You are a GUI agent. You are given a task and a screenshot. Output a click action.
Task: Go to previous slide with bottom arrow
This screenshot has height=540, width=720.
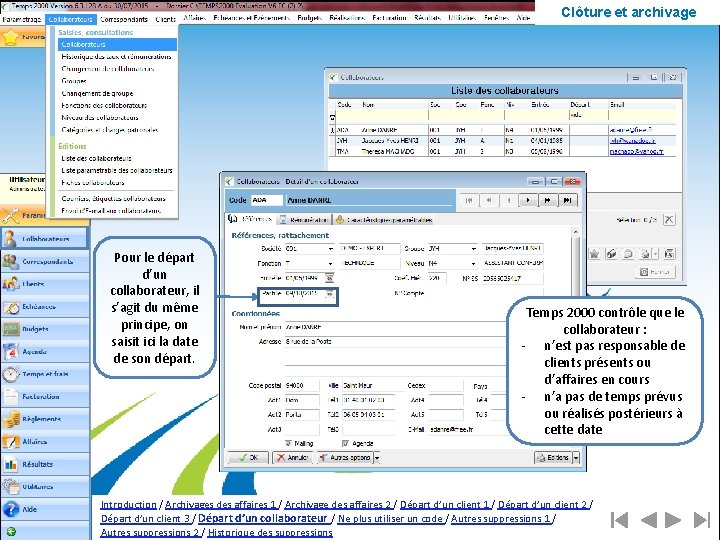(648, 520)
